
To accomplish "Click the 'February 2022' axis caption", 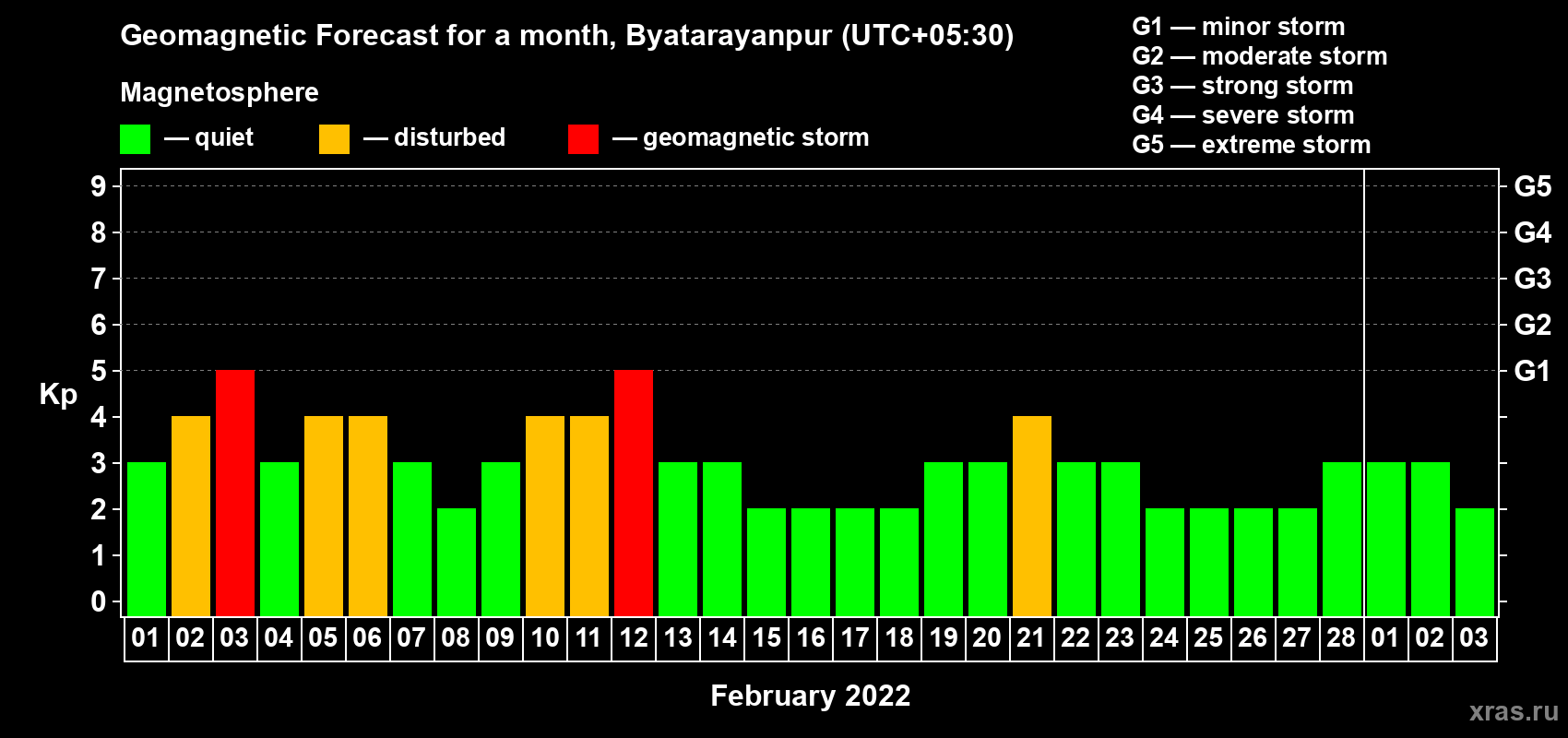I will point(811,696).
